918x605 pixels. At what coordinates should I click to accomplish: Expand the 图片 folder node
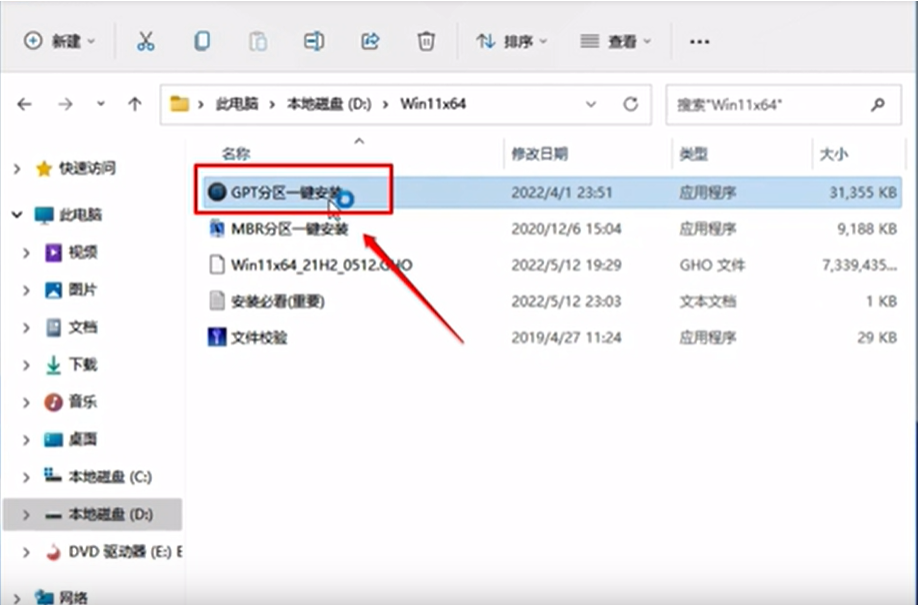[26, 290]
